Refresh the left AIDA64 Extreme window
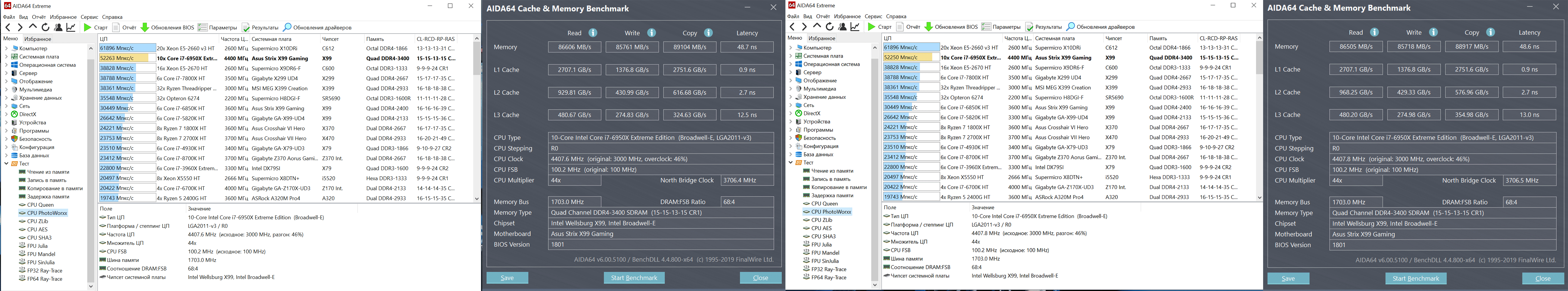Screen dimensions: 1568x291 coord(46,27)
